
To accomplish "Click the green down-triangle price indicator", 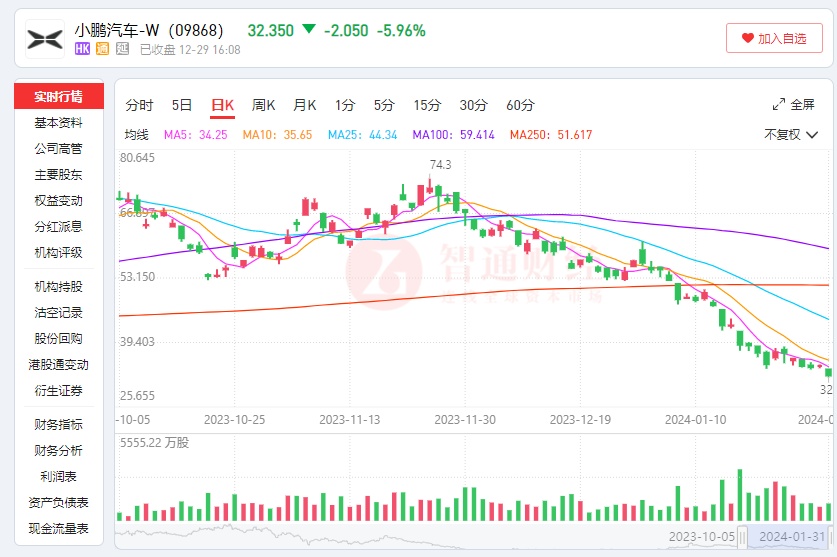I will [308, 29].
